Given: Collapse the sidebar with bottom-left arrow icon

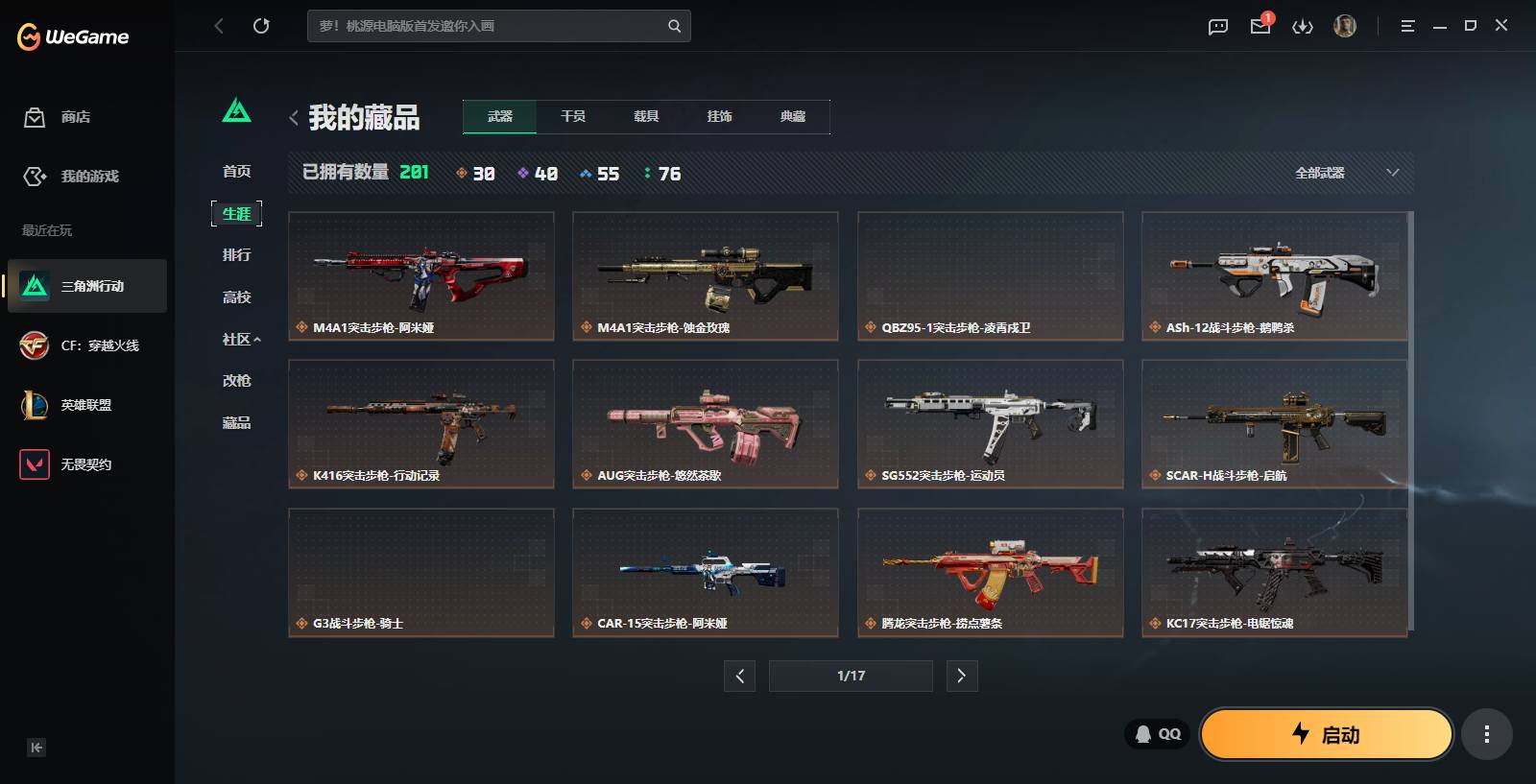Looking at the screenshot, I should [x=36, y=748].
